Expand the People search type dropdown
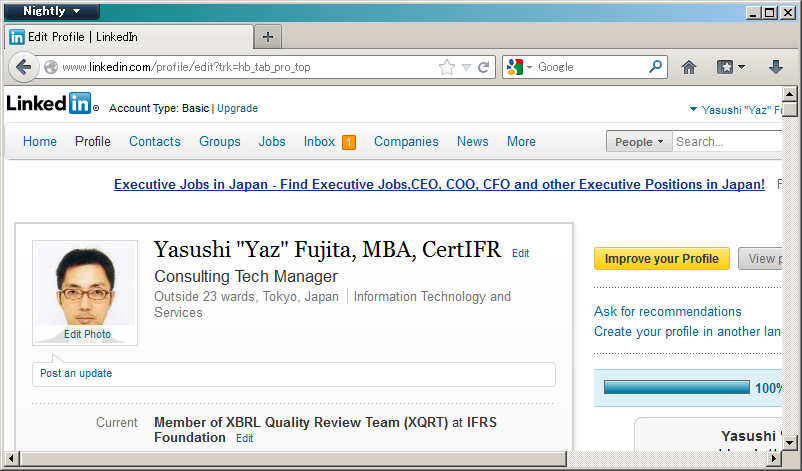Image resolution: width=802 pixels, height=471 pixels. 639,142
